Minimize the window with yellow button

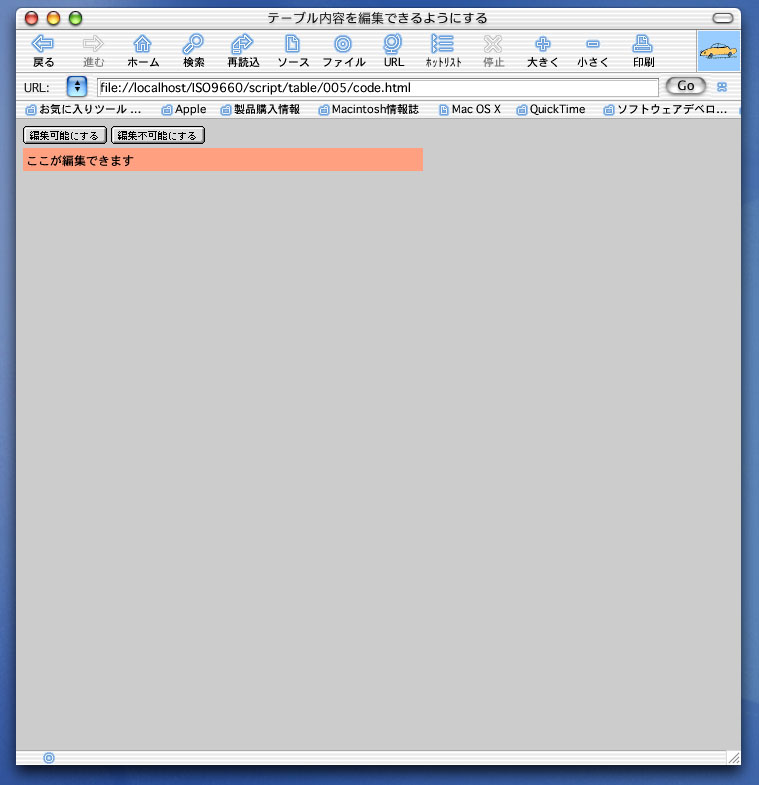click(54, 19)
